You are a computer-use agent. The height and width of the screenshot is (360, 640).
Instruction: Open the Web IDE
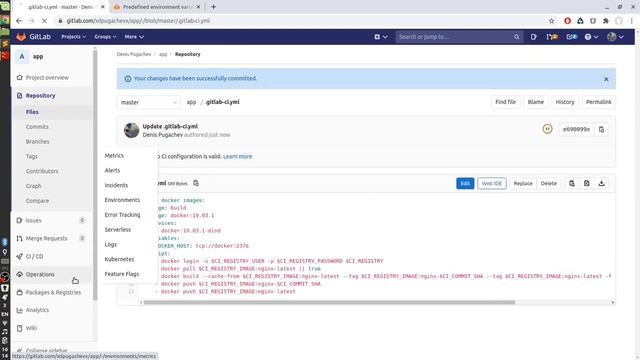[x=491, y=183]
